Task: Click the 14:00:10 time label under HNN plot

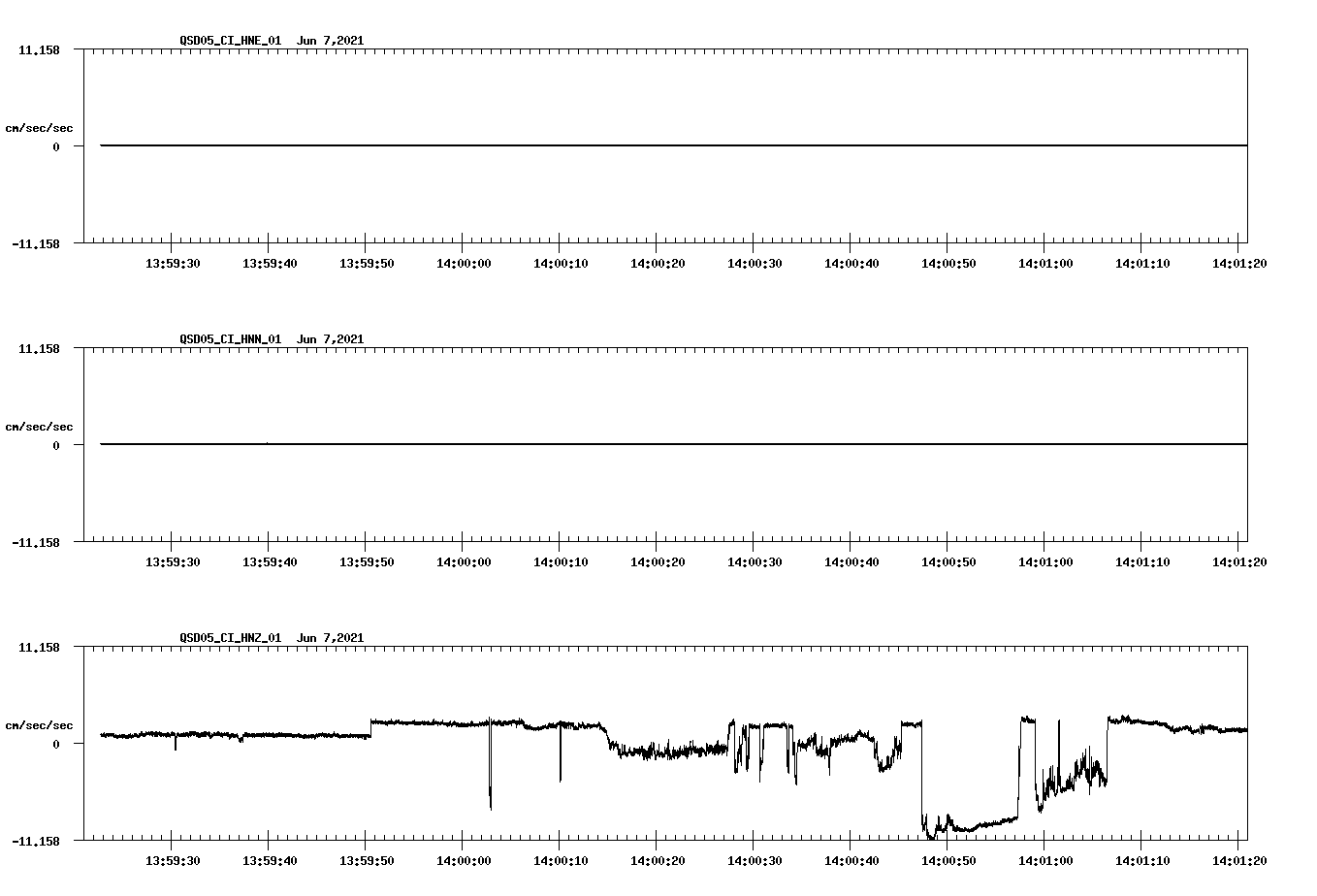Action: 561,561
